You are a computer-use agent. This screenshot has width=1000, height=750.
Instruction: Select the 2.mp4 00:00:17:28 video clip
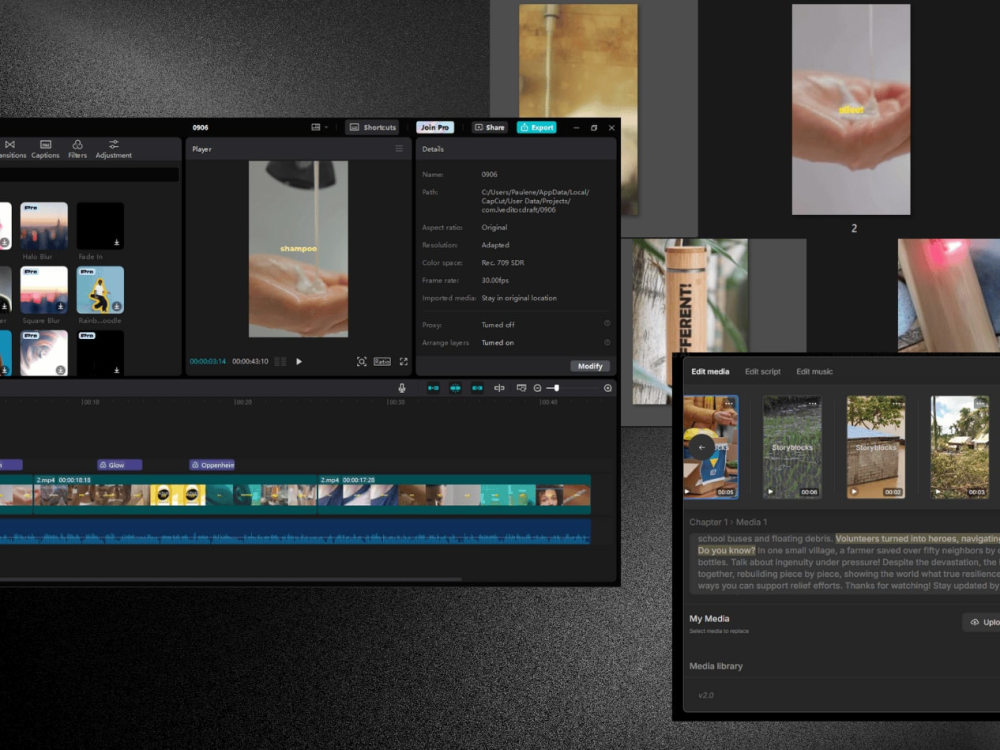pos(454,494)
